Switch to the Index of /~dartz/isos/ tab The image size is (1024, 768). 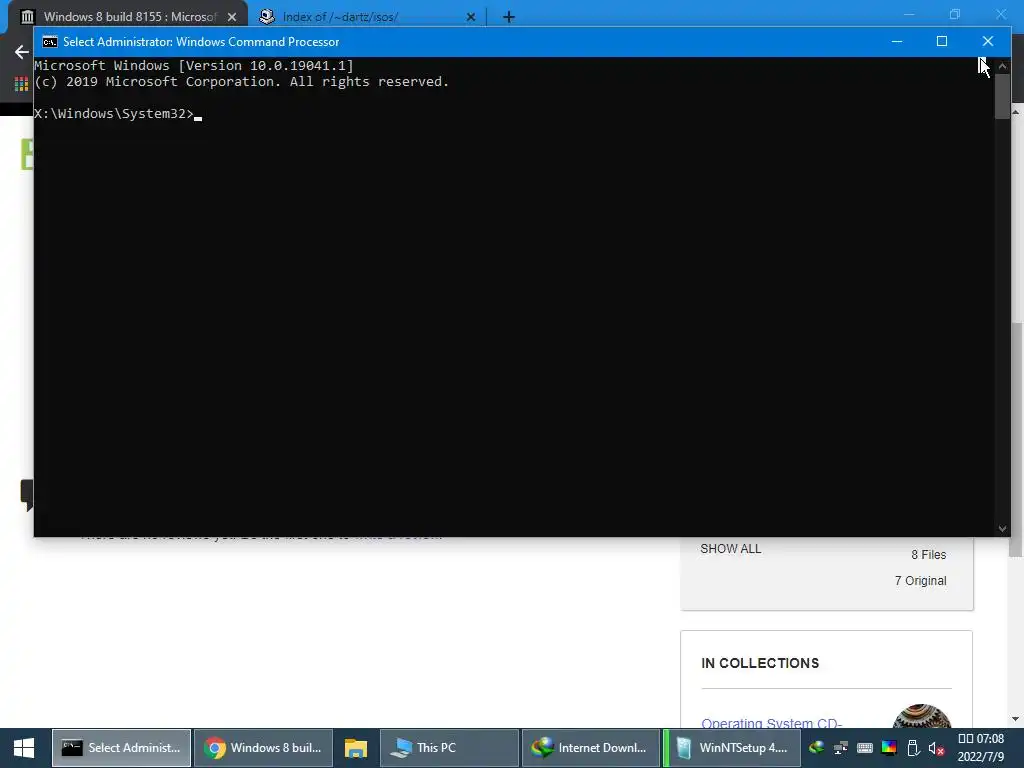coord(340,16)
